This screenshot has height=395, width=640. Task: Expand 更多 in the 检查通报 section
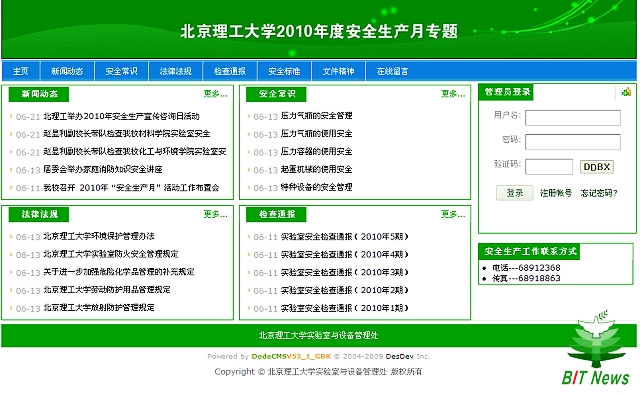[x=453, y=214]
